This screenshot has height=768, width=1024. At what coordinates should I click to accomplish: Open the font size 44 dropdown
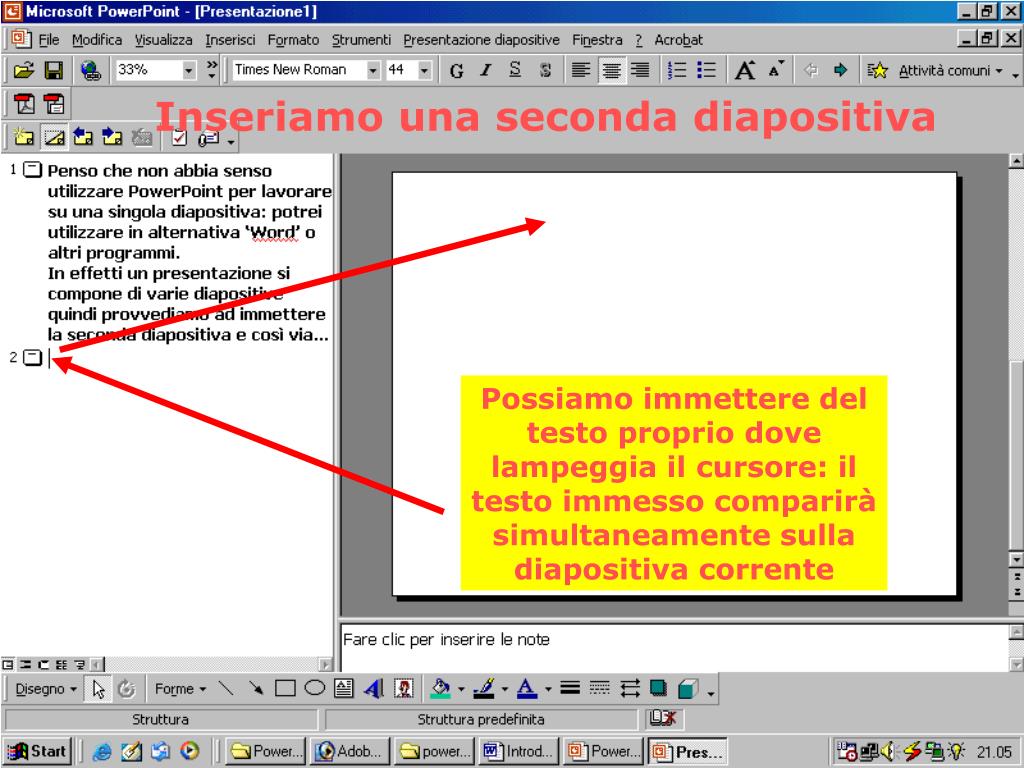click(x=424, y=70)
